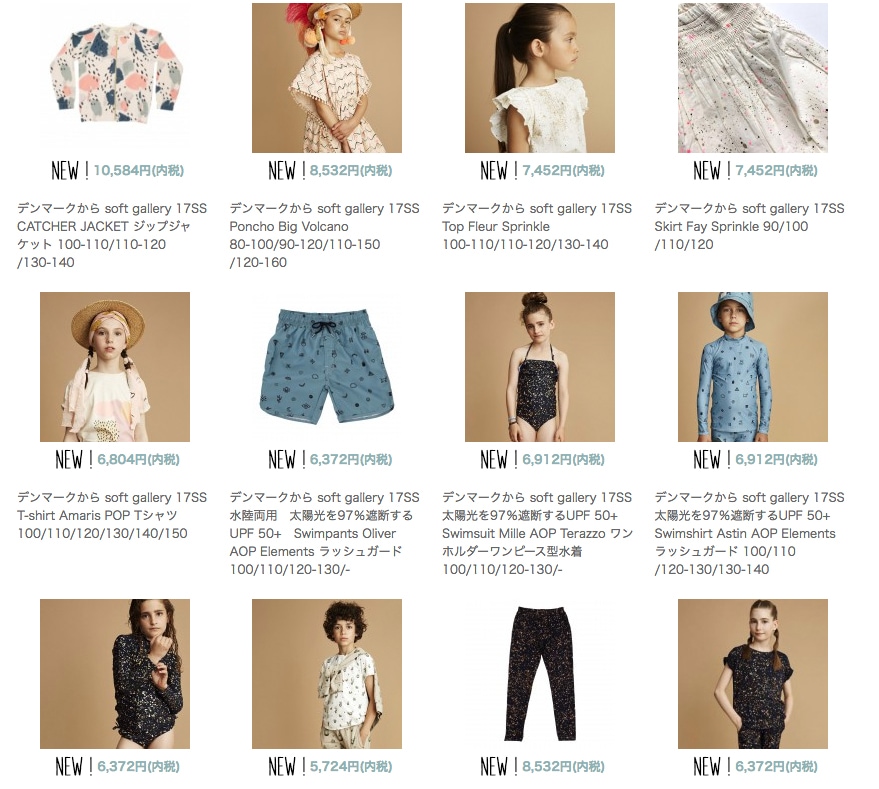Open Swimshirt Astin blue rashguard photo
Screen dimensions: 879x789
pos(753,367)
